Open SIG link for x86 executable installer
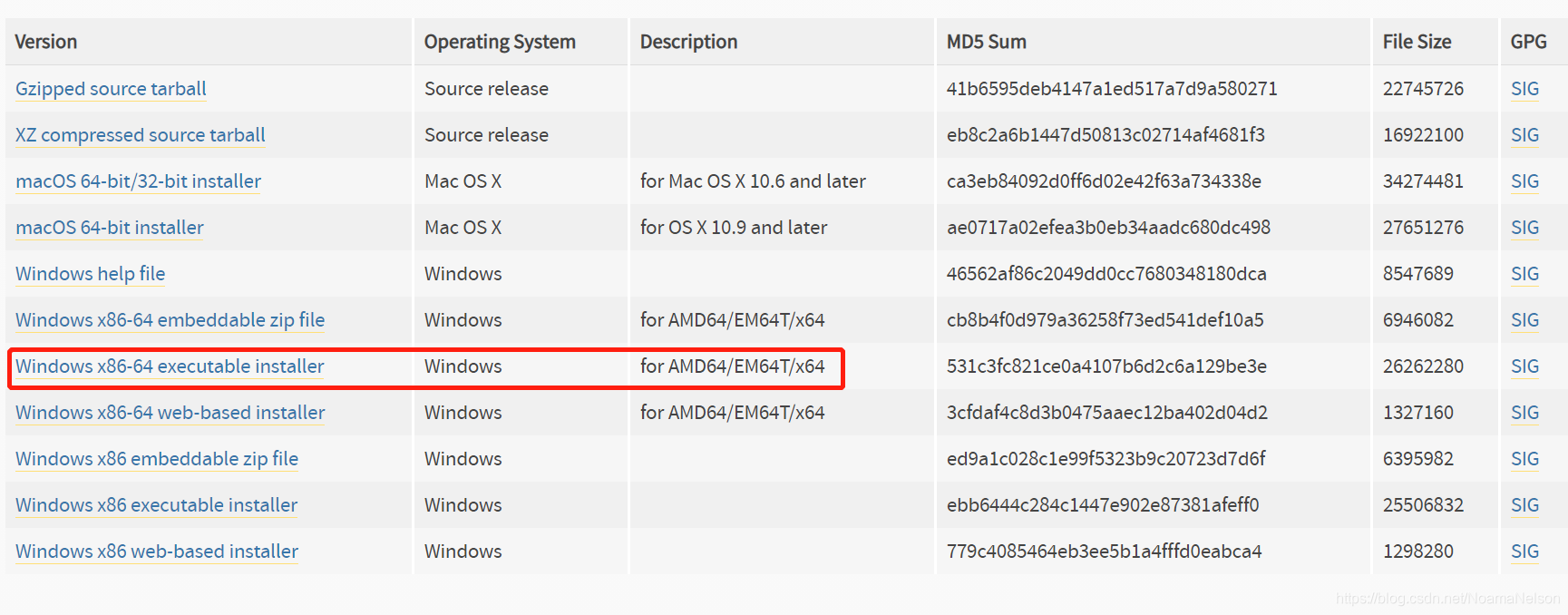The image size is (1568, 615). point(1525,505)
